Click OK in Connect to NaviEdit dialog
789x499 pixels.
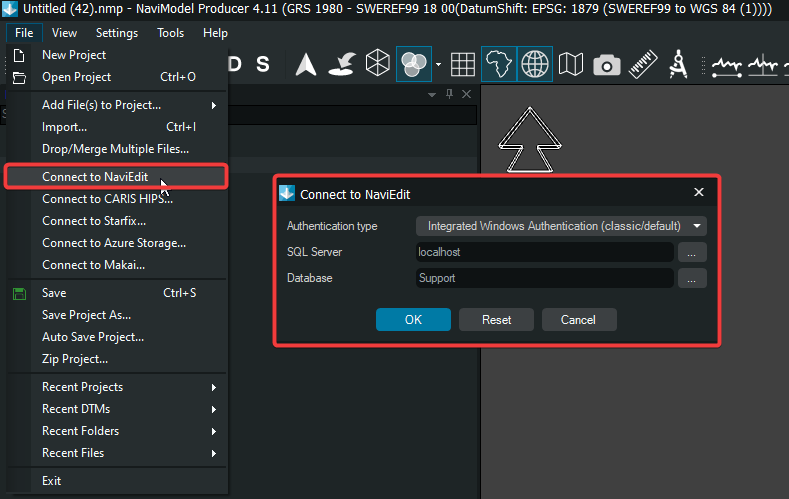pos(413,320)
